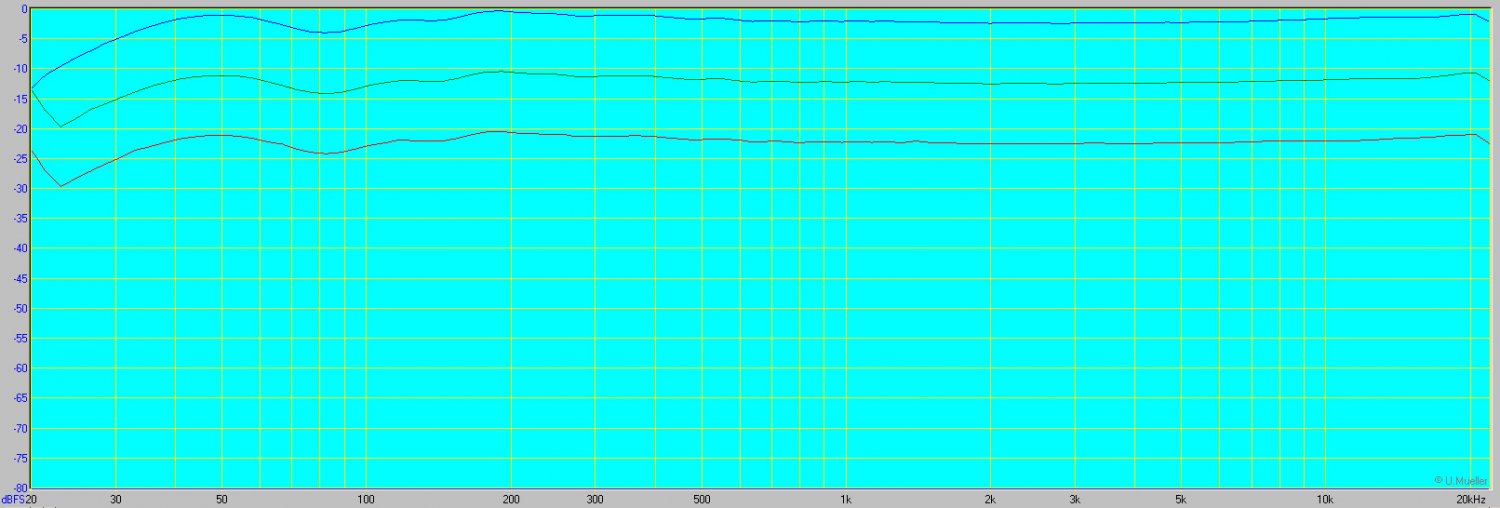Click the 30 Hz frequency label

pyautogui.click(x=116, y=498)
